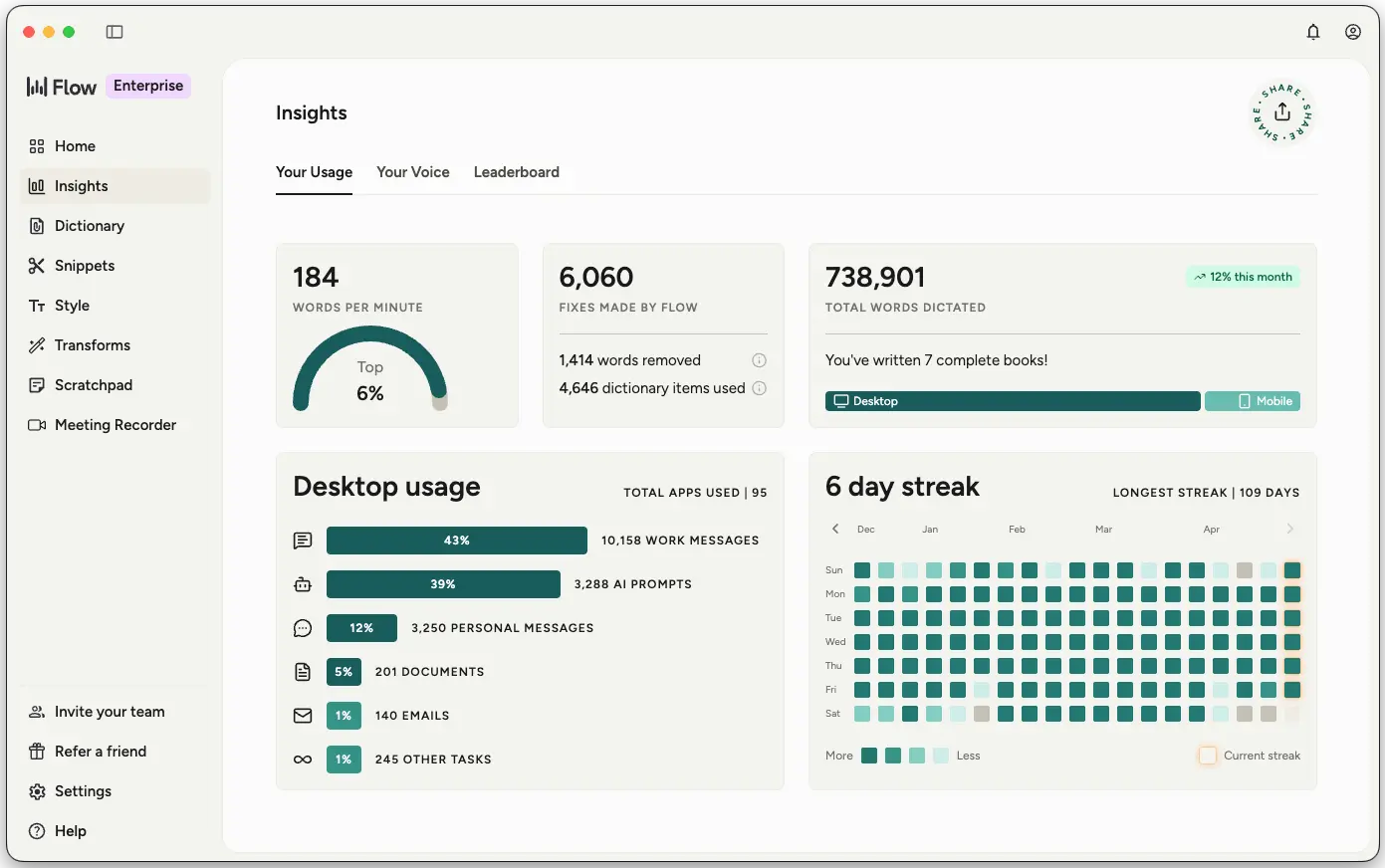Click the 184 words per minute figure
The image size is (1385, 868).
point(316,277)
